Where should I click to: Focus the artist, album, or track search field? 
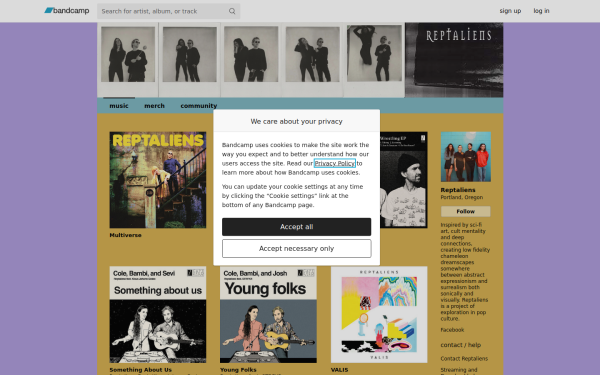coord(168,11)
